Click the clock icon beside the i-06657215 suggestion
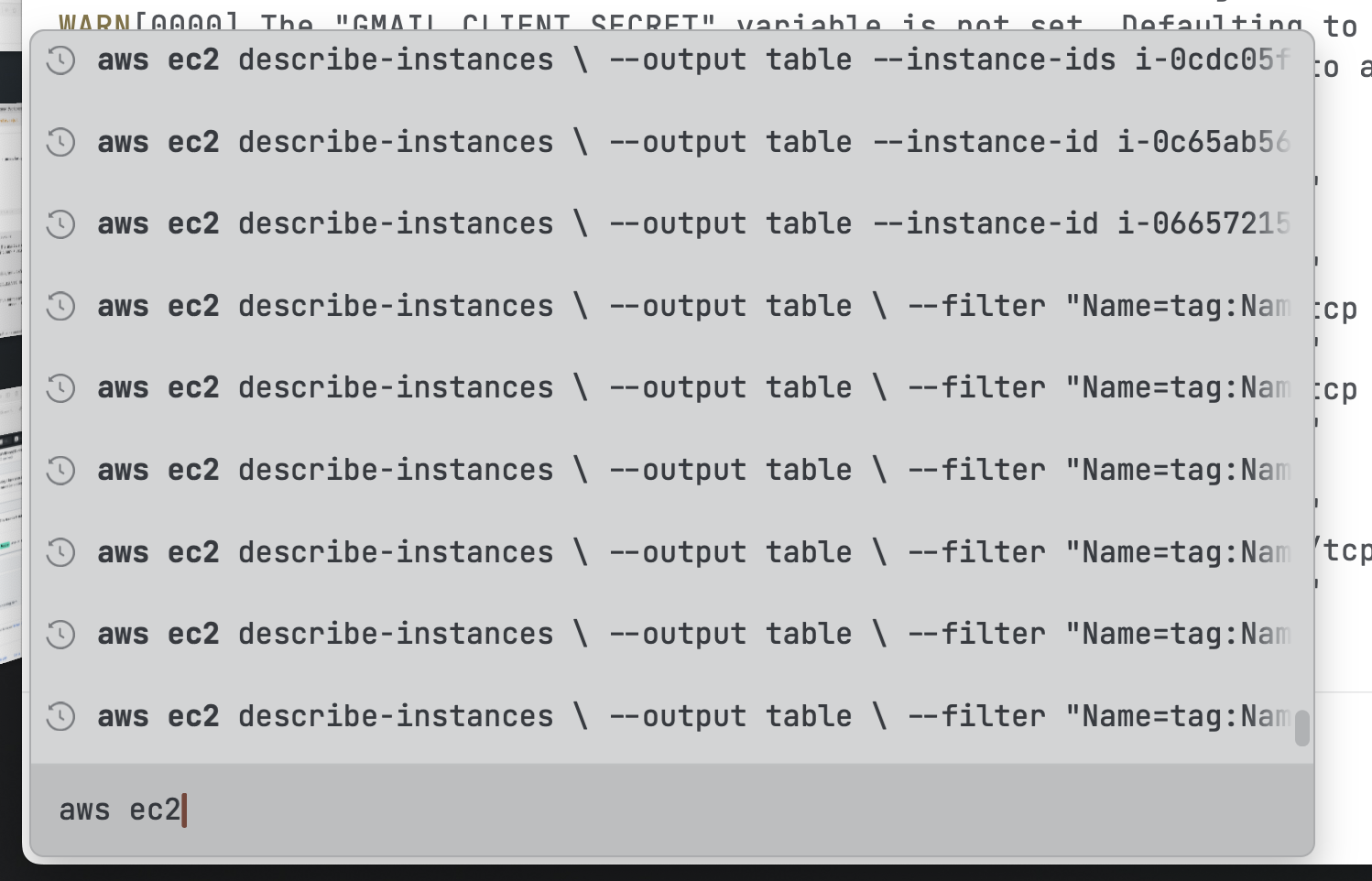 [60, 223]
